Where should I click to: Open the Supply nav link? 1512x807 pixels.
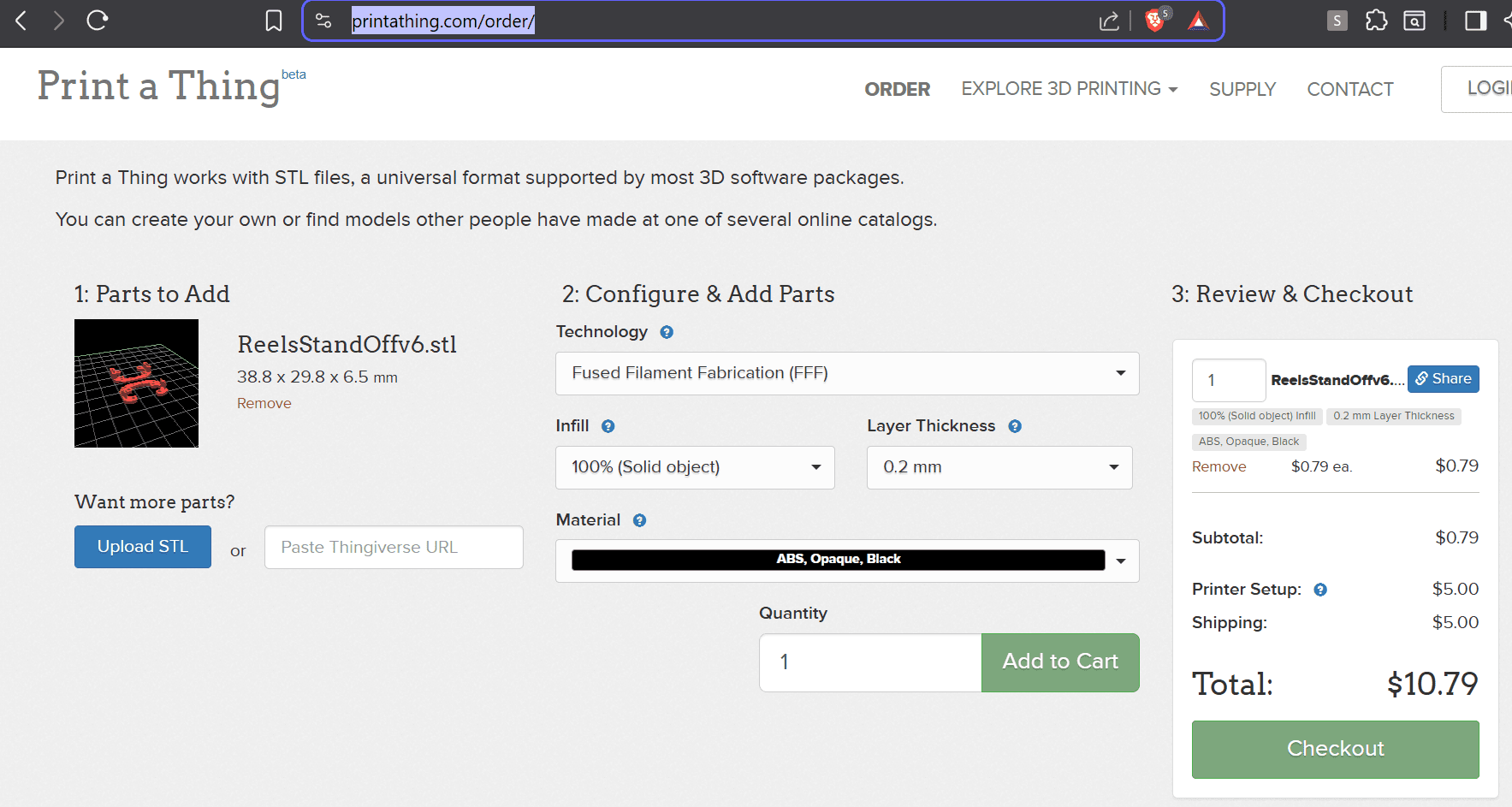(x=1242, y=89)
